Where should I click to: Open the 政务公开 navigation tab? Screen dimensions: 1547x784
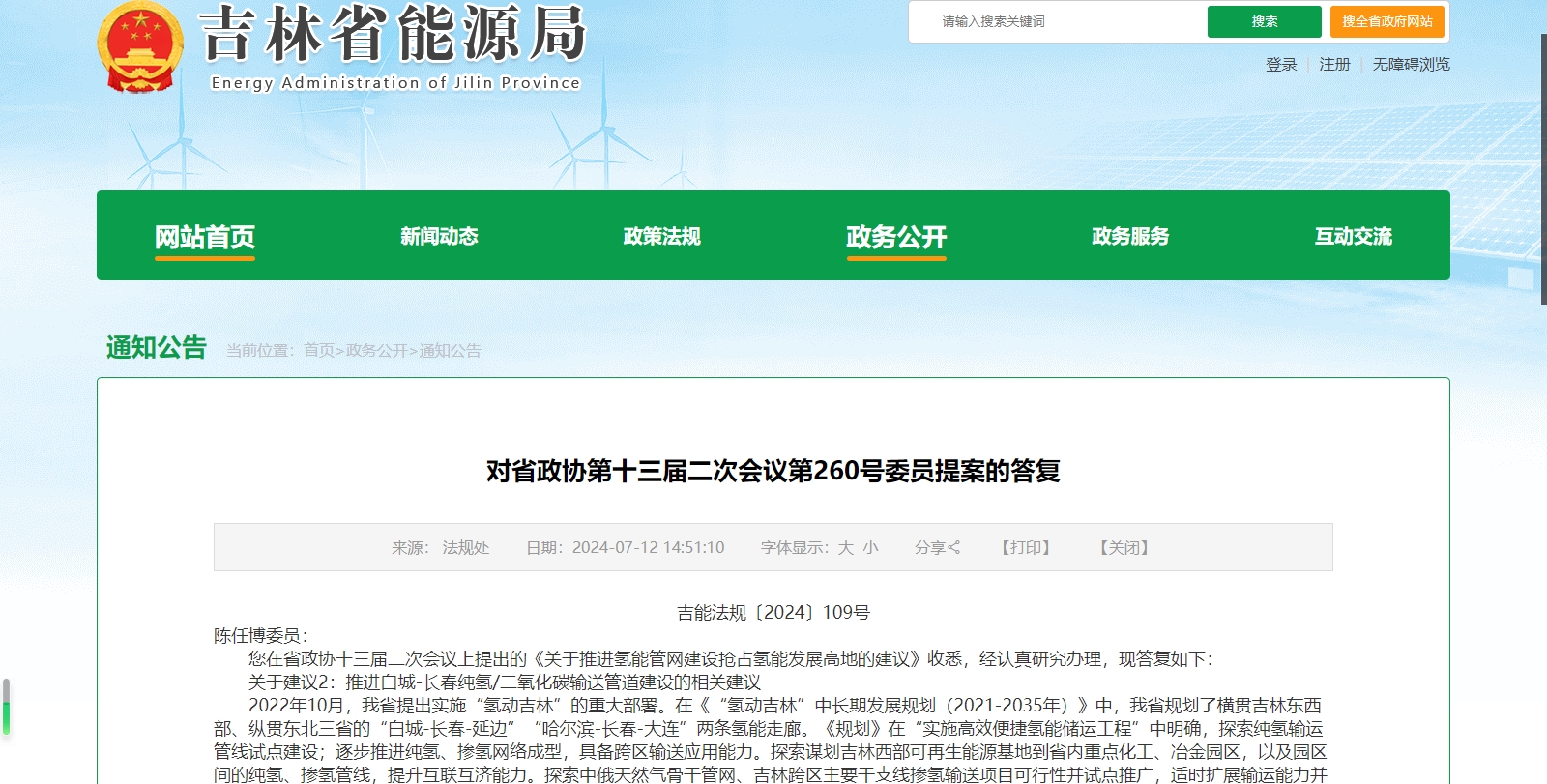tap(896, 237)
